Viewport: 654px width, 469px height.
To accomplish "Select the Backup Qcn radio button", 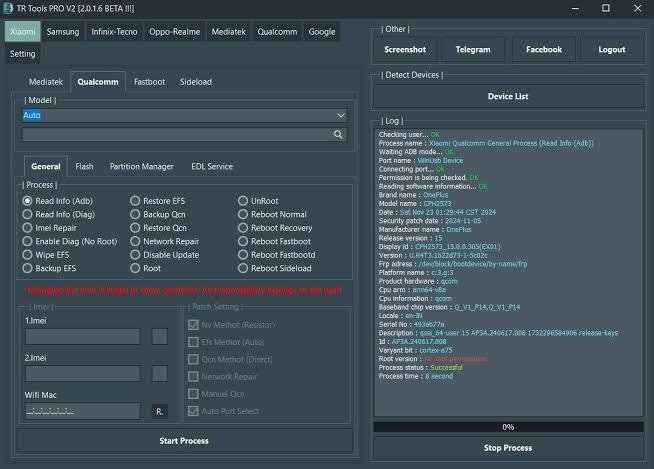I will (x=135, y=214).
